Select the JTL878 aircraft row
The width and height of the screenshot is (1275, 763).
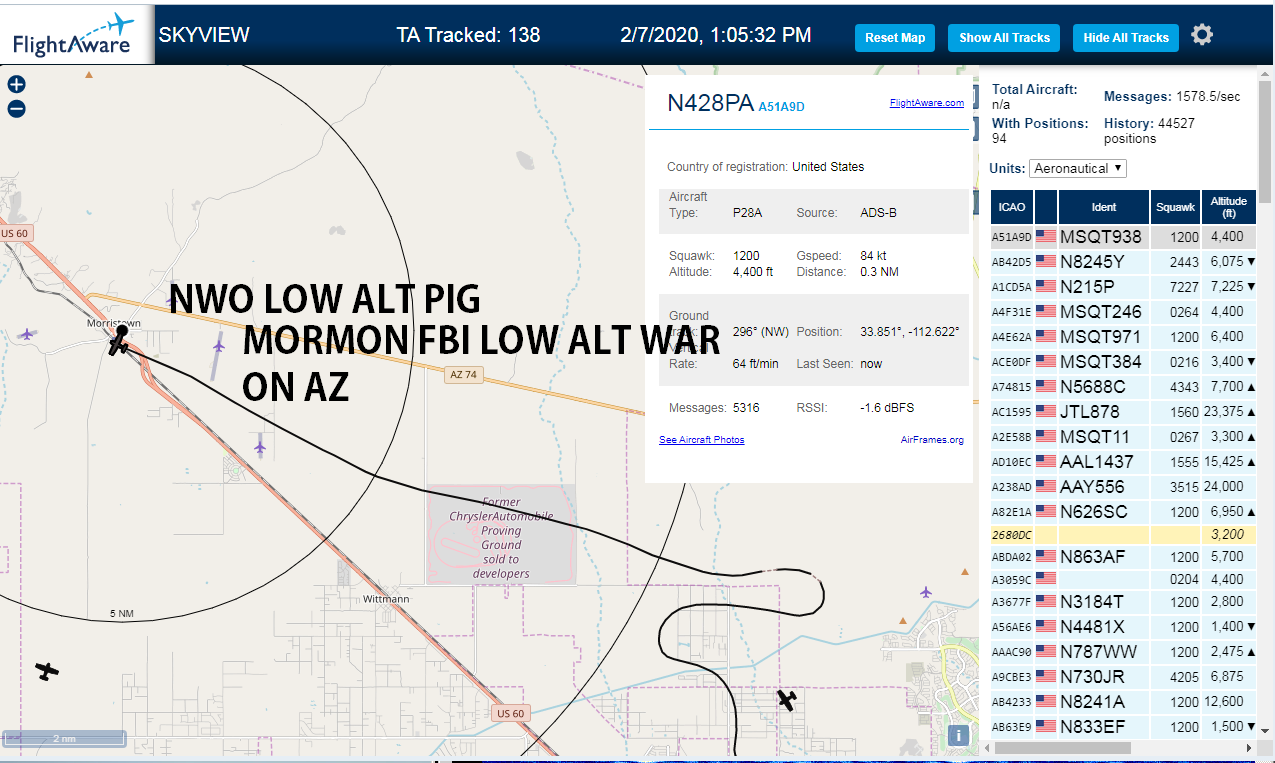1123,412
